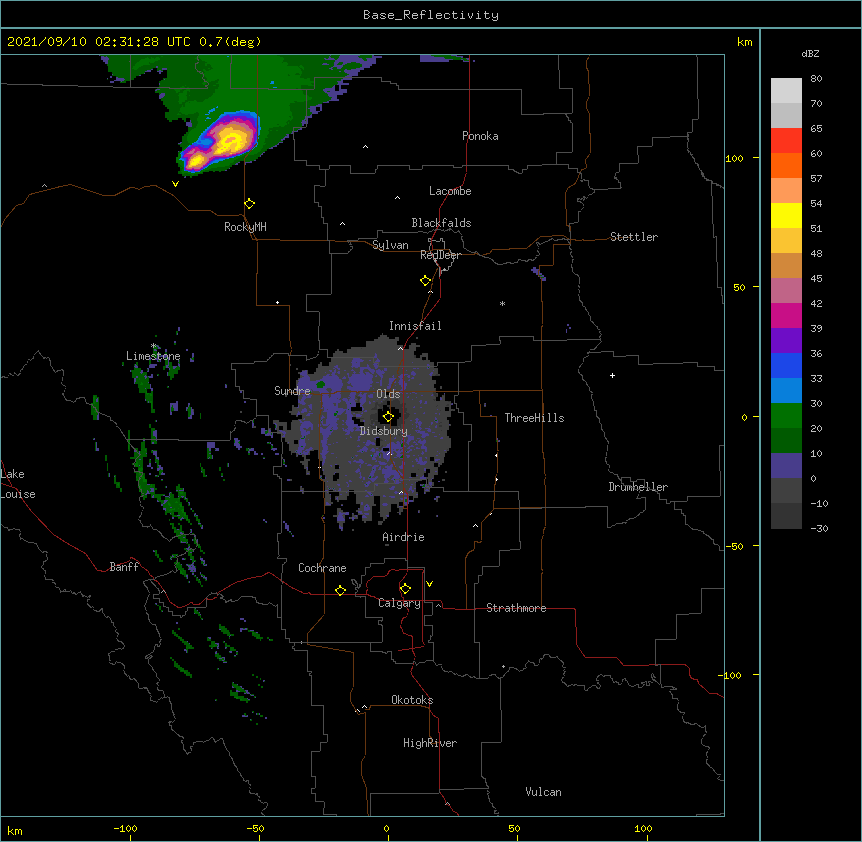Click the Didsbury label
Screen dimensions: 862x842
point(383,431)
